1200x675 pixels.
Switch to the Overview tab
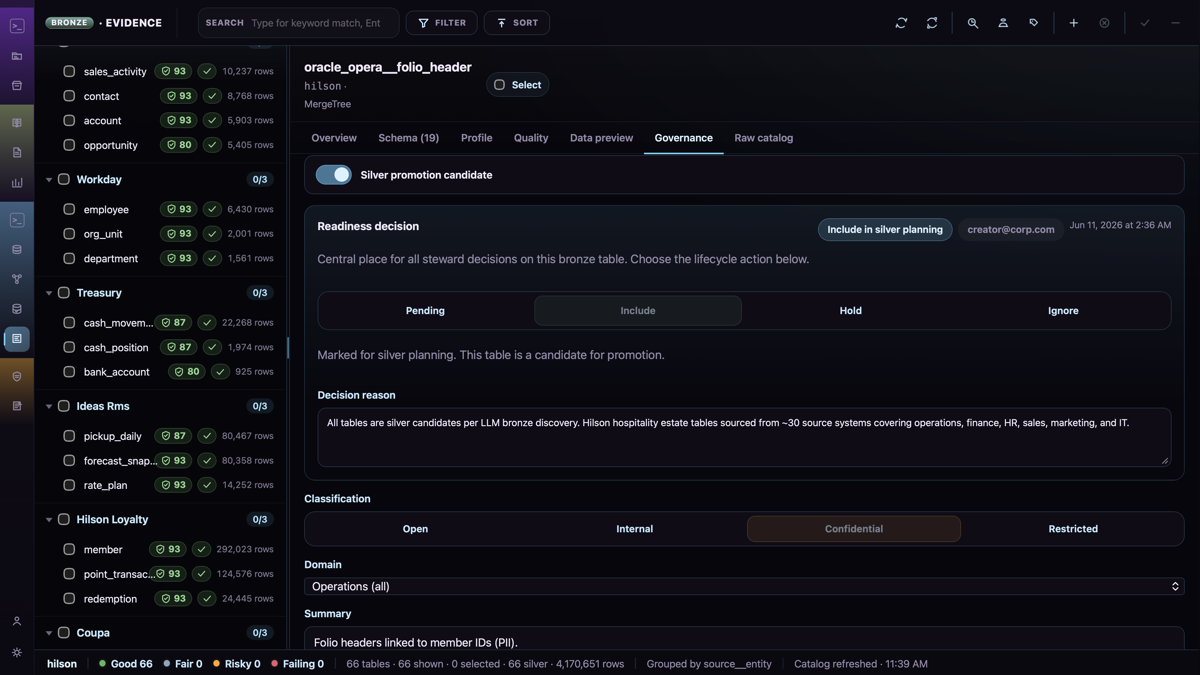tap(334, 138)
